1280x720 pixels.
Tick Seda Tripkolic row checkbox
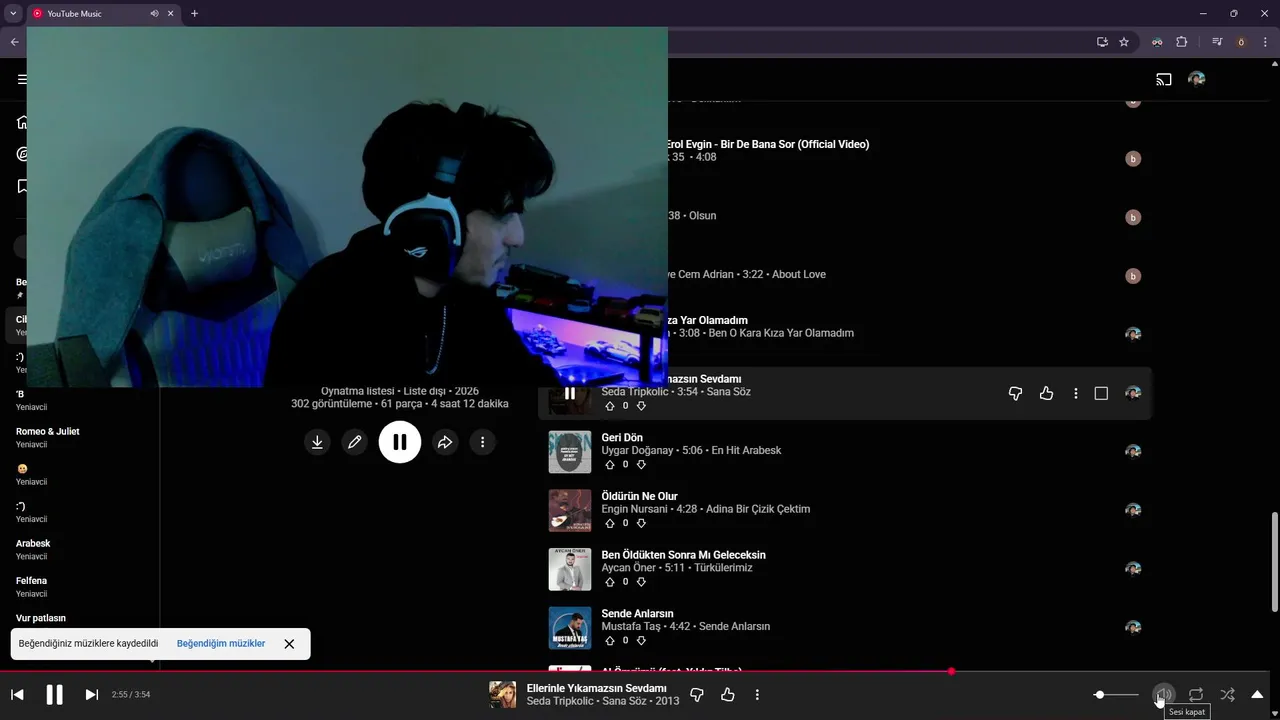pos(1101,394)
